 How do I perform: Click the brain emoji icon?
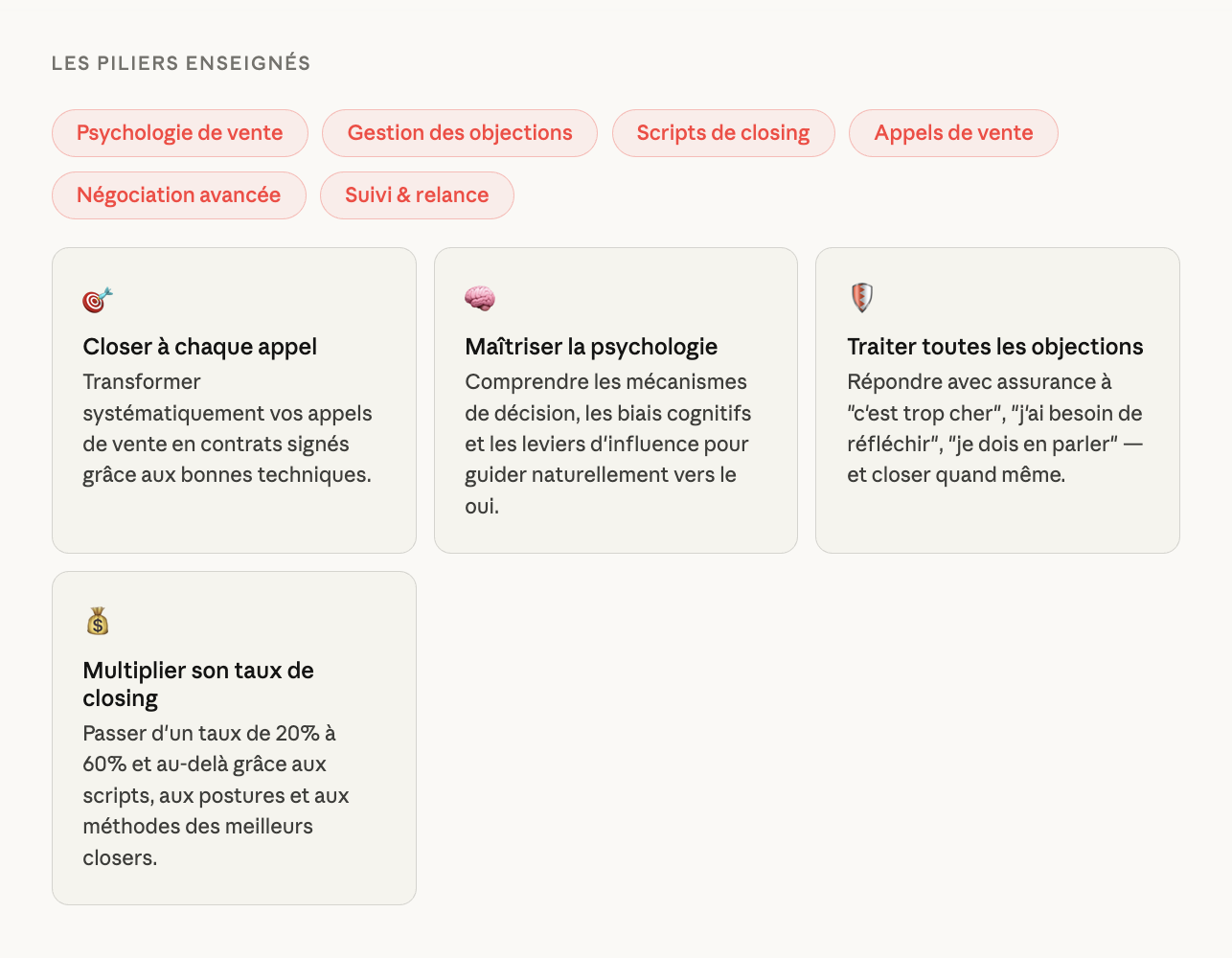(479, 299)
